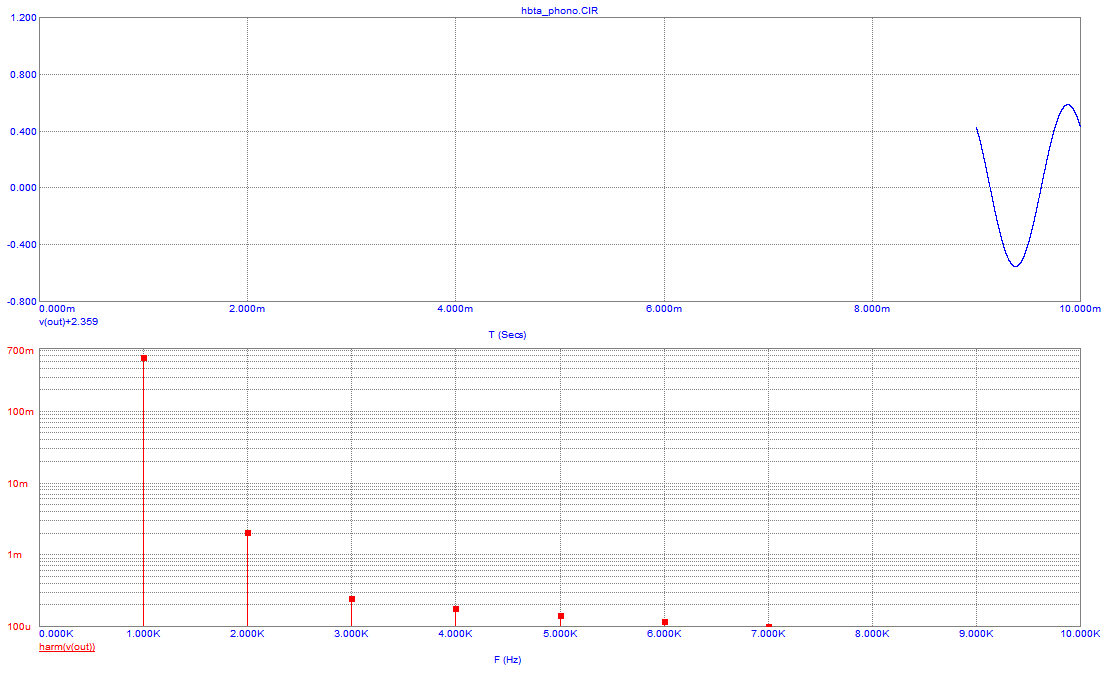Click the 6 kHz harmonic marker
This screenshot has height=677, width=1107.
pos(665,622)
